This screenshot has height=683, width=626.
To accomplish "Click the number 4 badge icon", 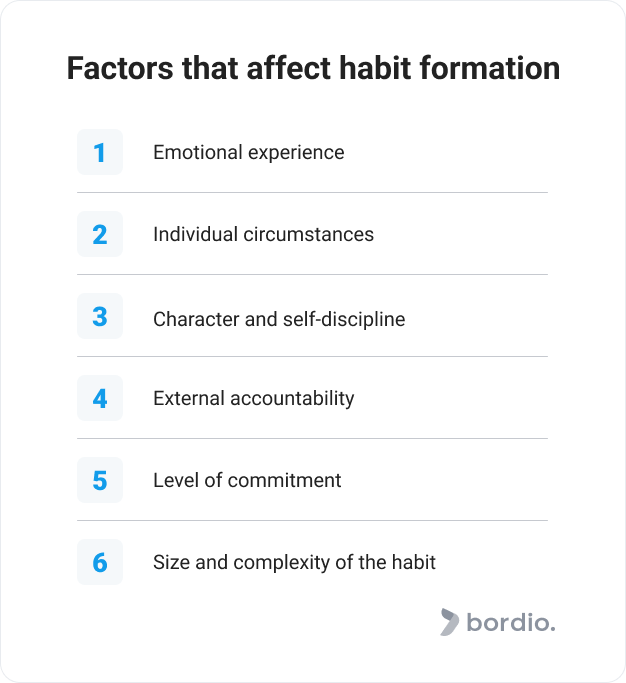I will pyautogui.click(x=100, y=398).
